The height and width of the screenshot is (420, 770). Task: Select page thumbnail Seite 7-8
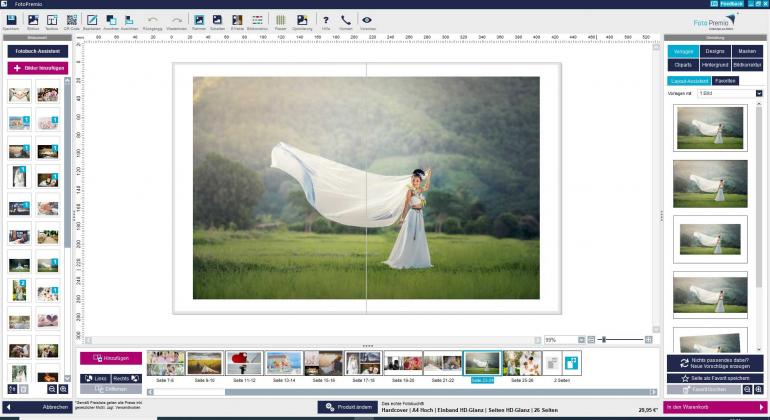click(x=165, y=364)
